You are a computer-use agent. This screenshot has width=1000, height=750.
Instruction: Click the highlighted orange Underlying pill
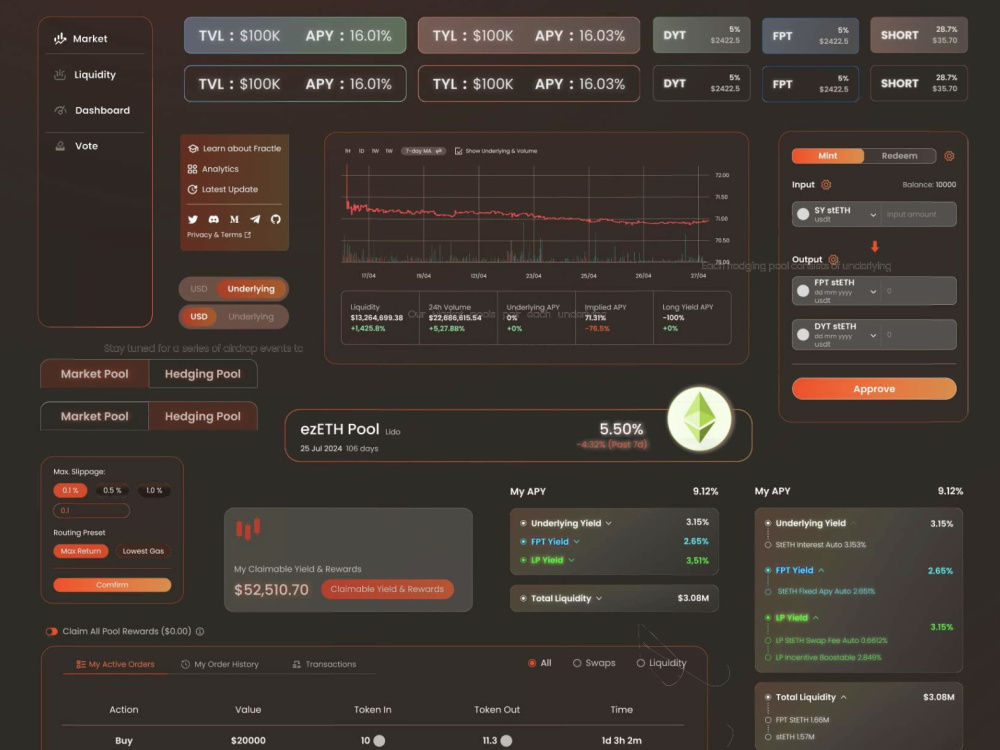(251, 289)
